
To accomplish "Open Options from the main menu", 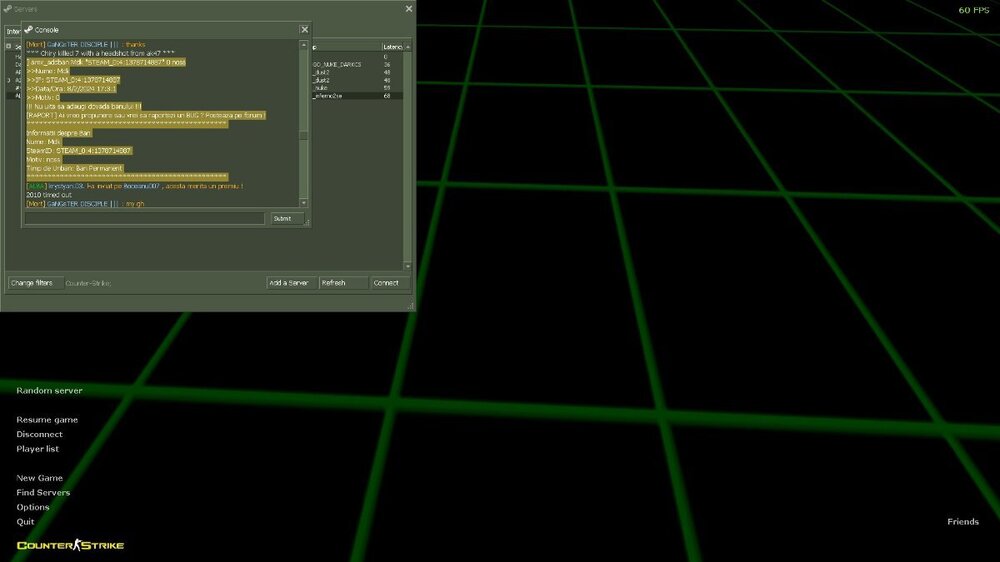I will 33,507.
